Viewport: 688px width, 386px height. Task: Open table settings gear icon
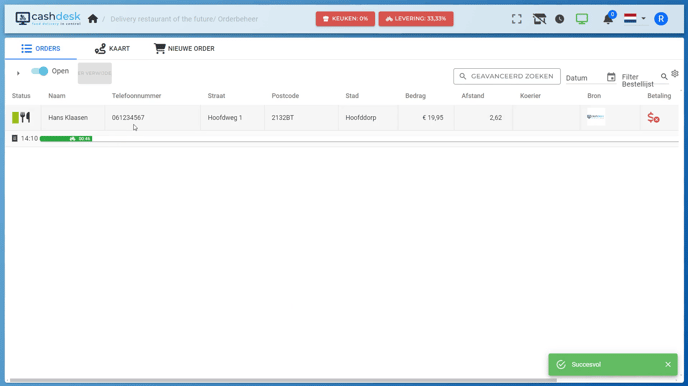(x=675, y=74)
